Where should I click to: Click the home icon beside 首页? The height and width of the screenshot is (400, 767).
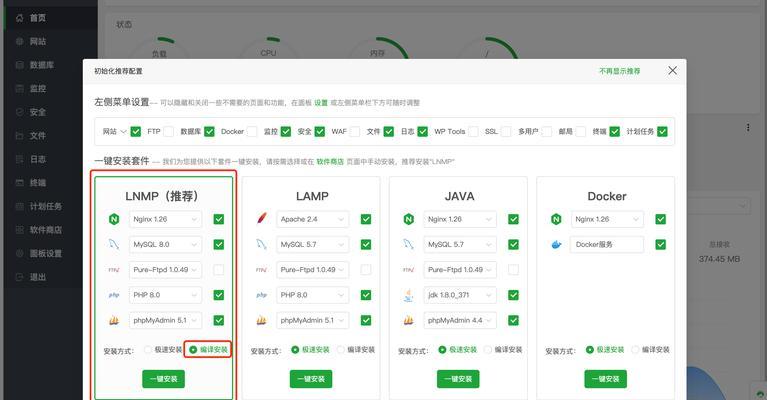point(20,18)
